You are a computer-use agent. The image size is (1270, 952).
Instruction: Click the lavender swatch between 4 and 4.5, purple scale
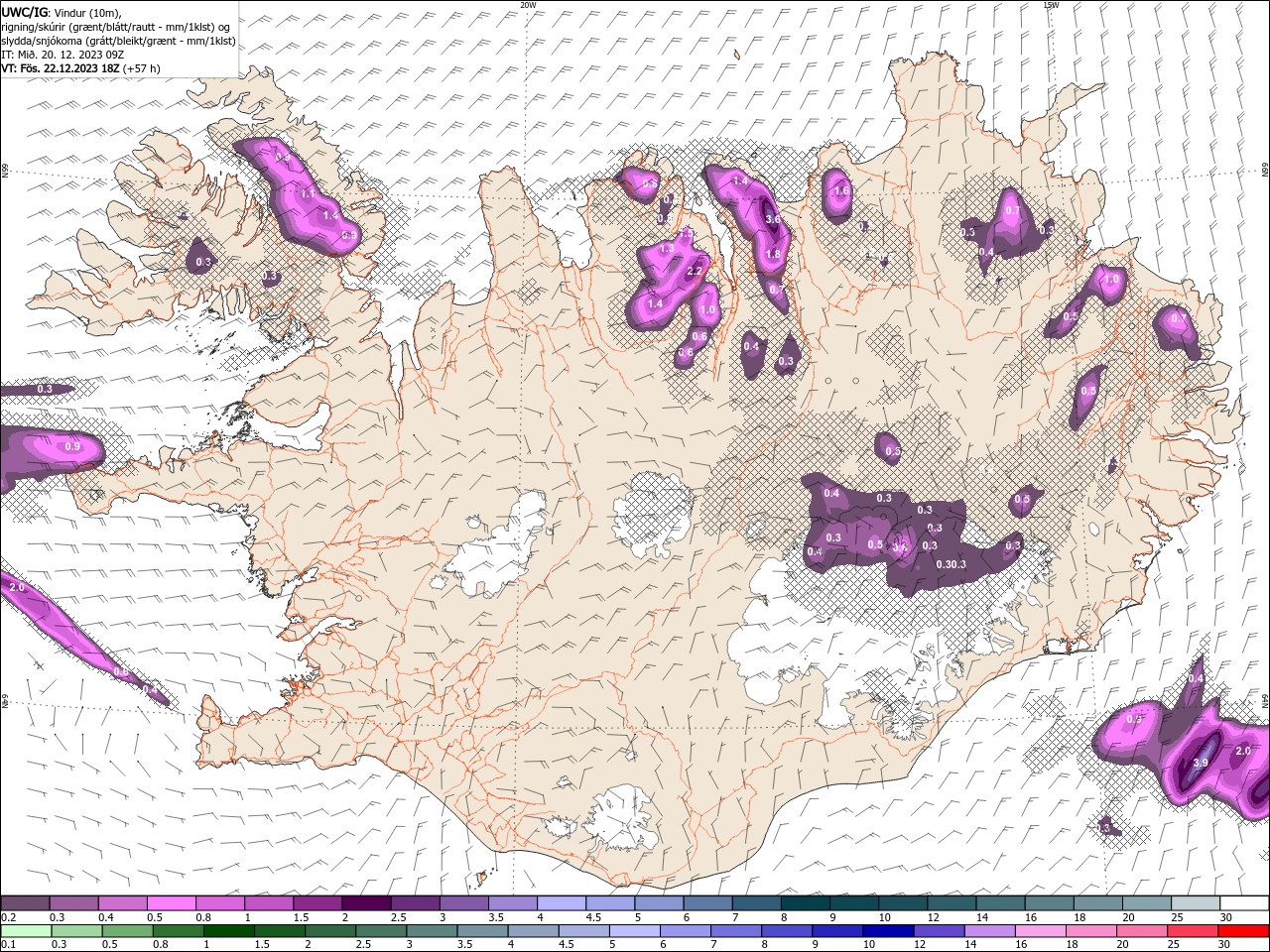[x=562, y=903]
